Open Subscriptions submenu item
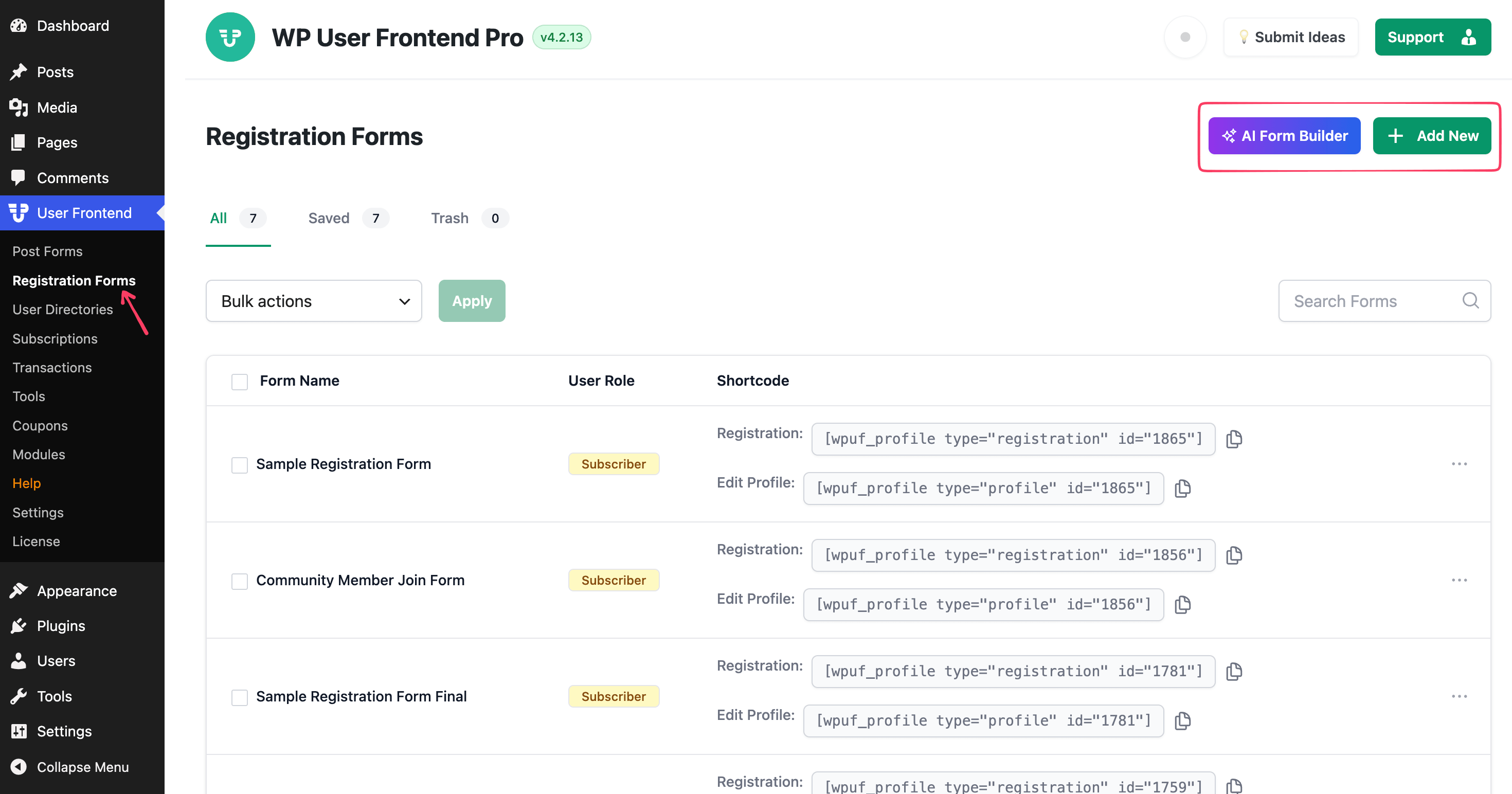 click(55, 338)
